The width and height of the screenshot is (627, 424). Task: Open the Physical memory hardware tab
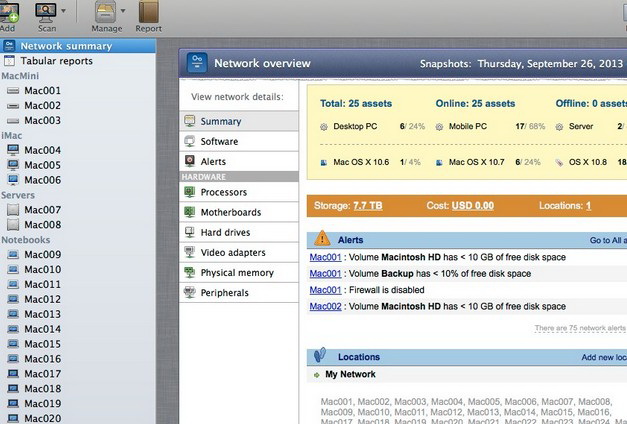pyautogui.click(x=239, y=272)
